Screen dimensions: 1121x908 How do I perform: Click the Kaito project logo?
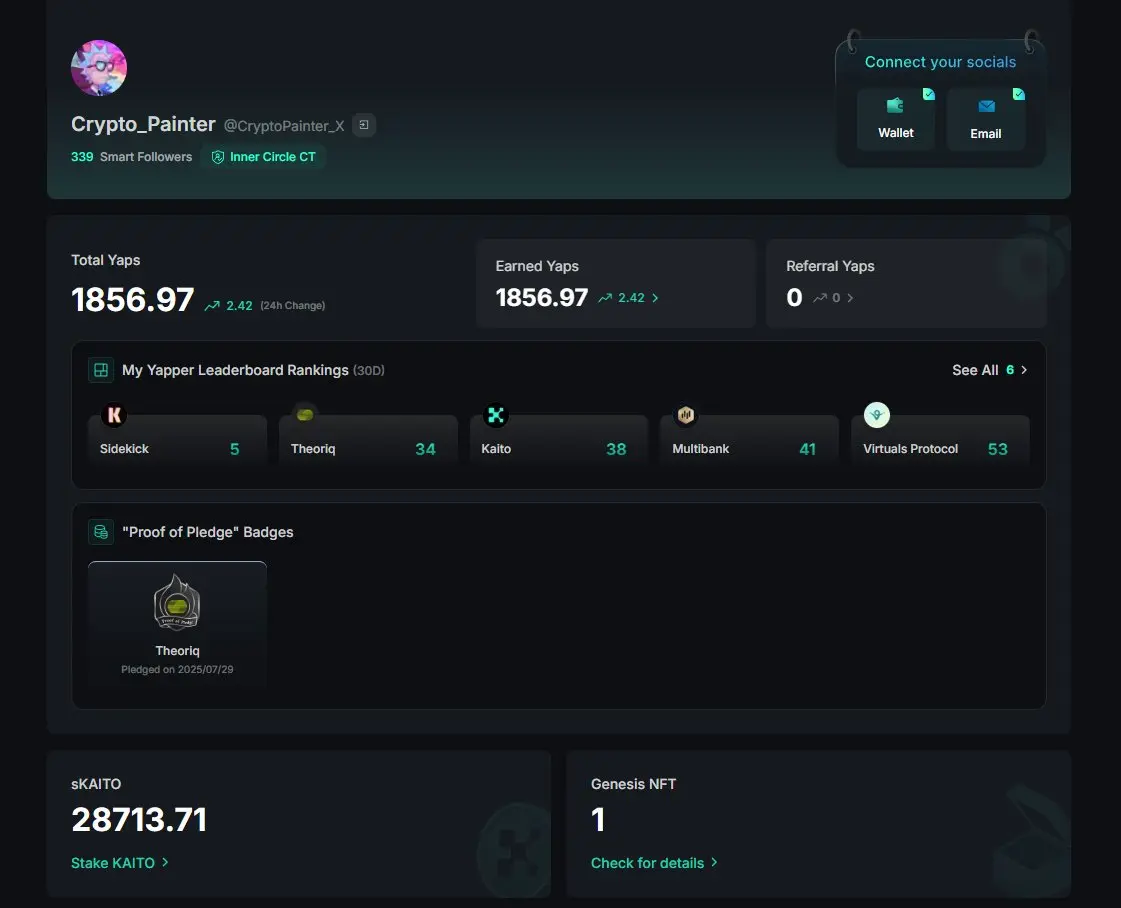tap(495, 415)
